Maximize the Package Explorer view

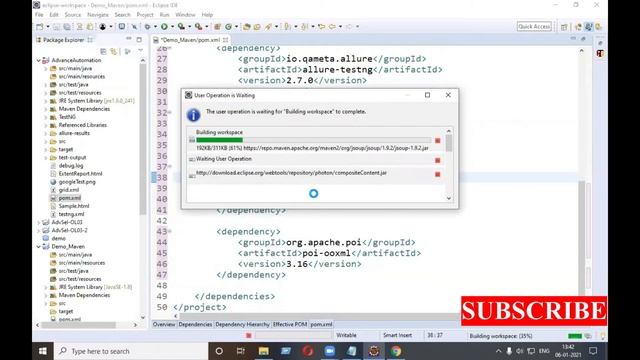pos(139,39)
